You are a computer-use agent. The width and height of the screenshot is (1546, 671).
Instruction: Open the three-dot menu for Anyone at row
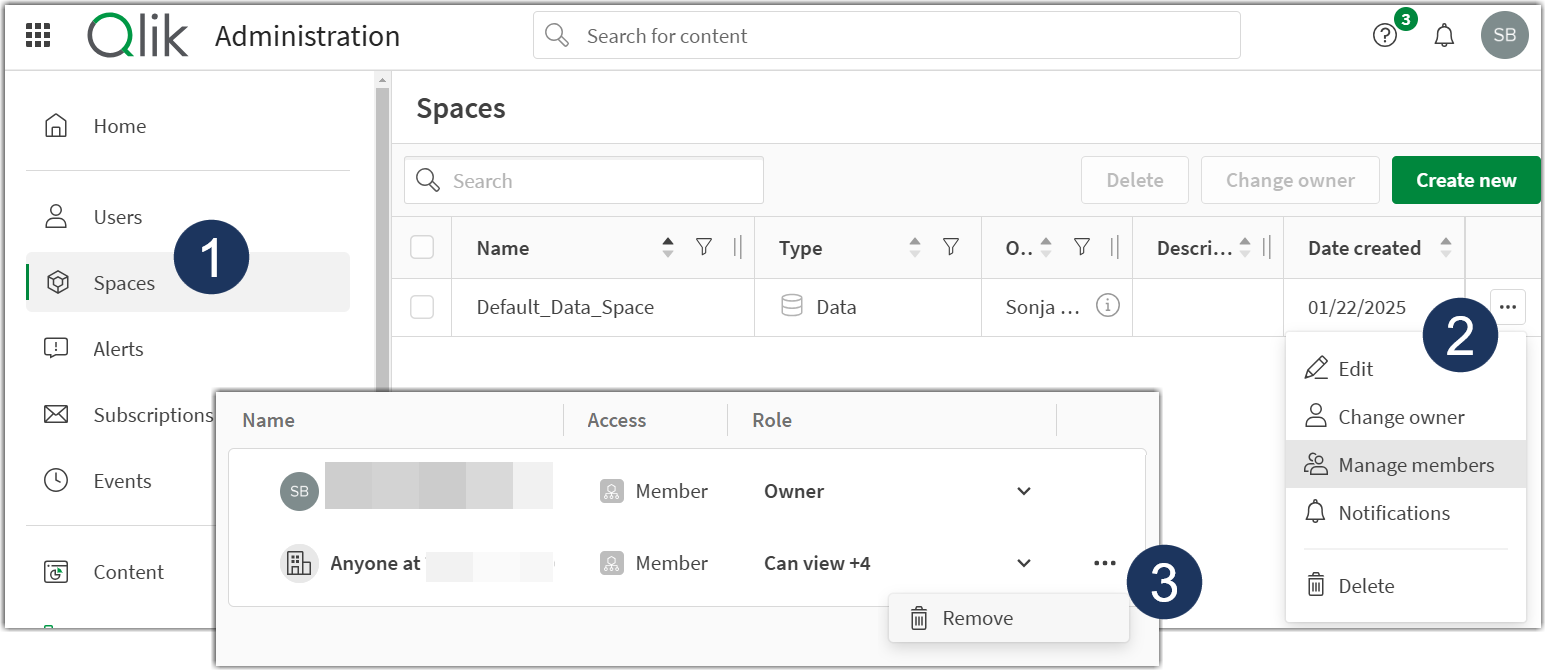(x=1105, y=563)
